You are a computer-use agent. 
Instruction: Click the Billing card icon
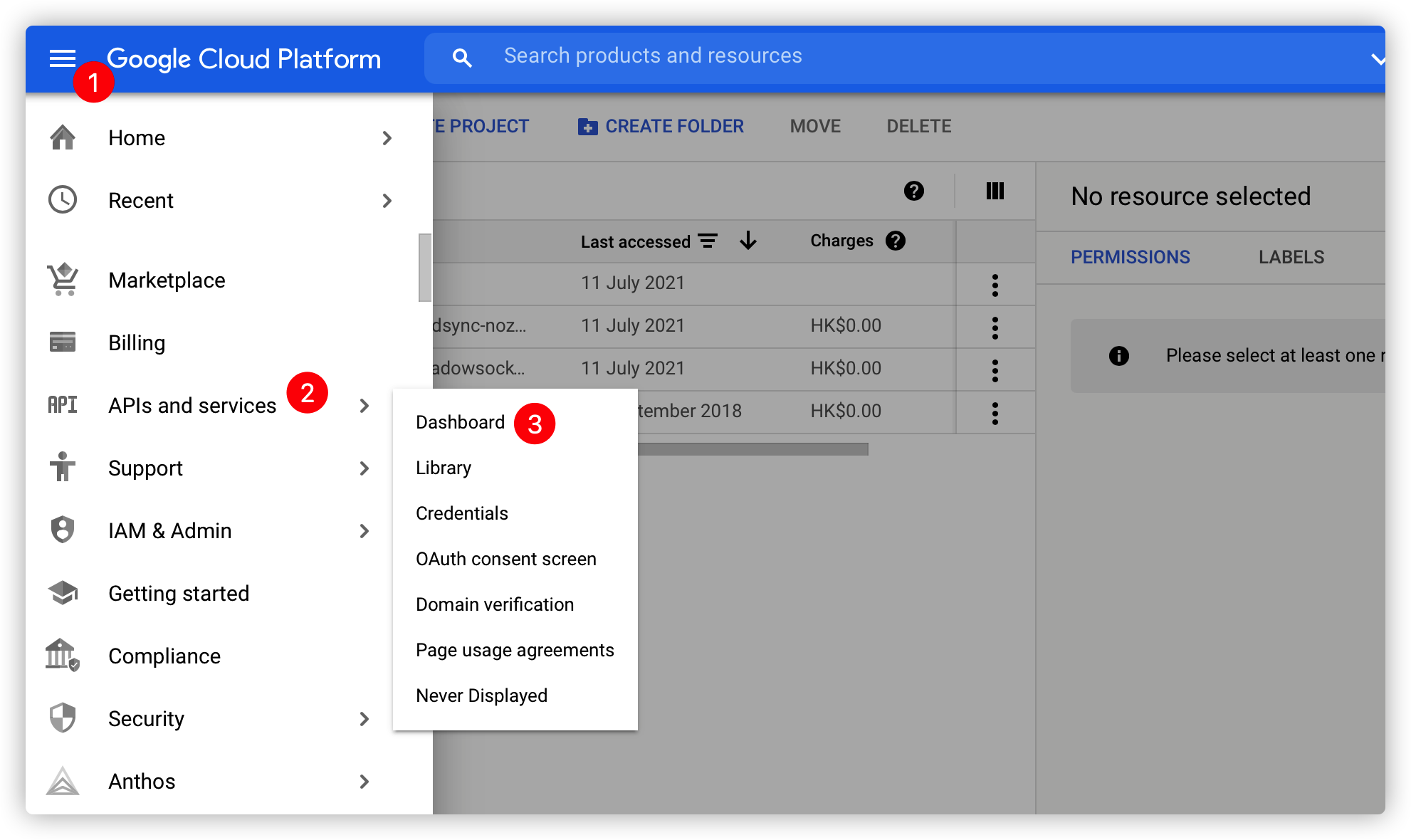coord(63,342)
